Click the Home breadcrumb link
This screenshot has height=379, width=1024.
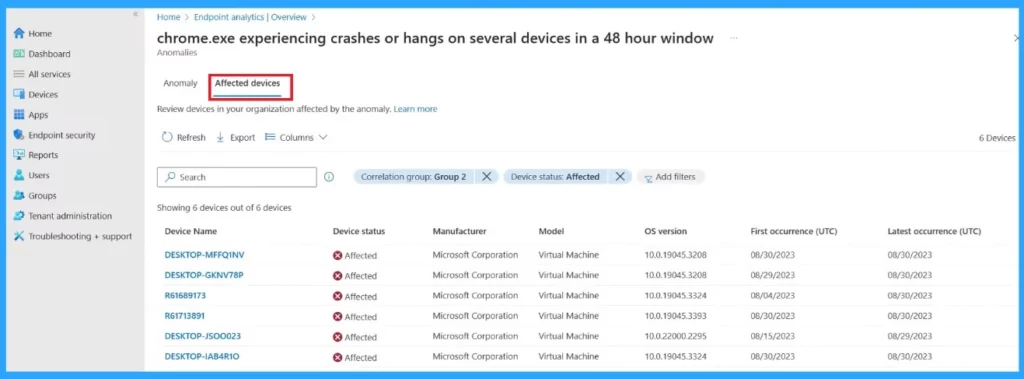pos(168,17)
